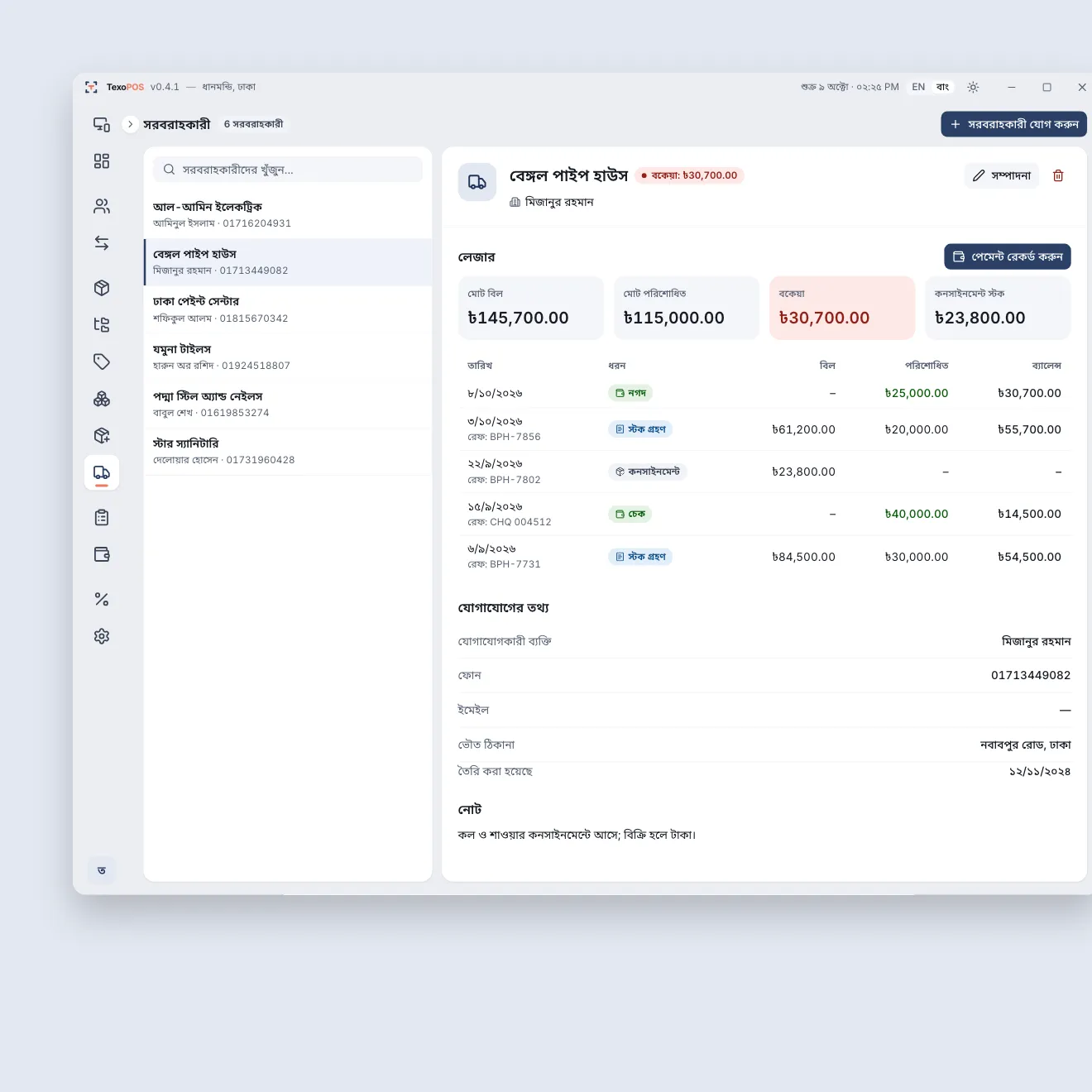Toggle the light theme sun icon
1092x1092 pixels.
click(973, 87)
